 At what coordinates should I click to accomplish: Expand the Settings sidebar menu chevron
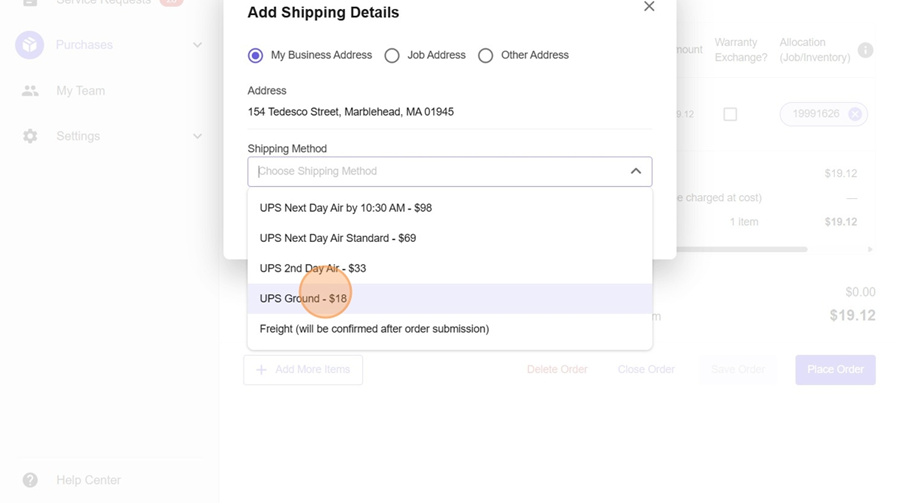coord(197,136)
